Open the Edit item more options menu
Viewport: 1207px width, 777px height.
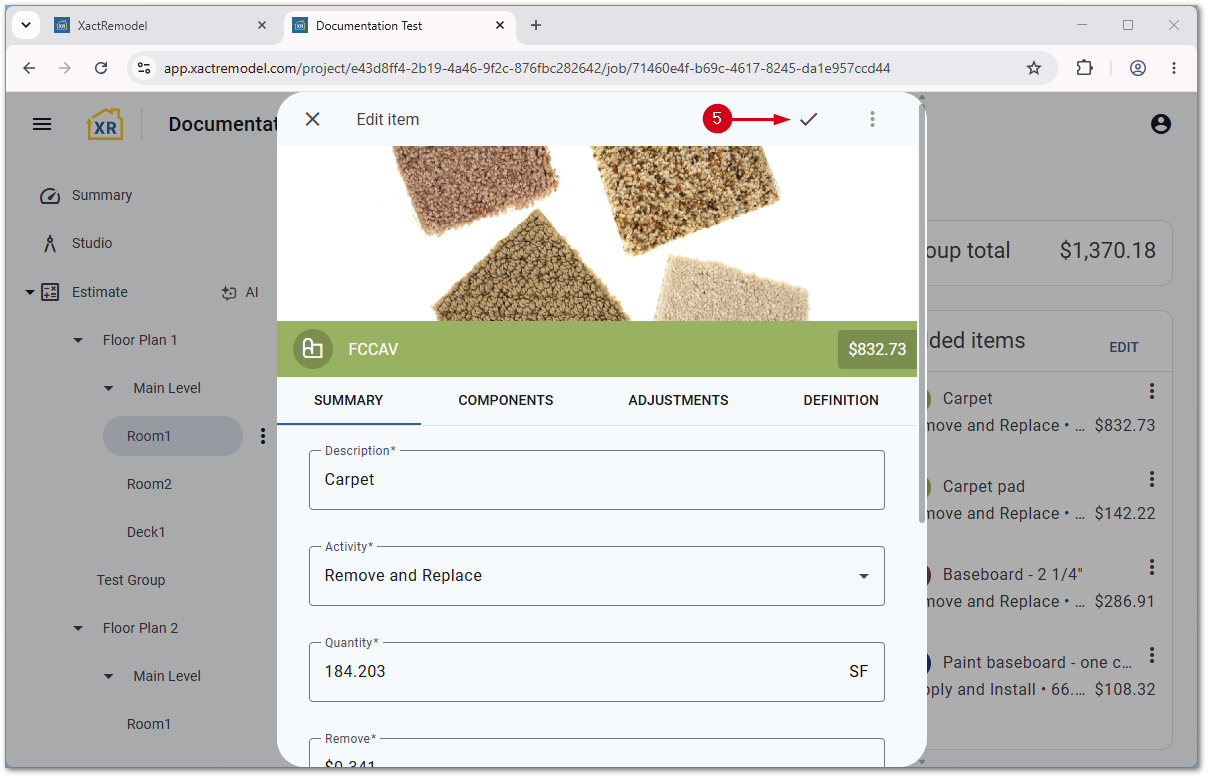click(x=872, y=119)
